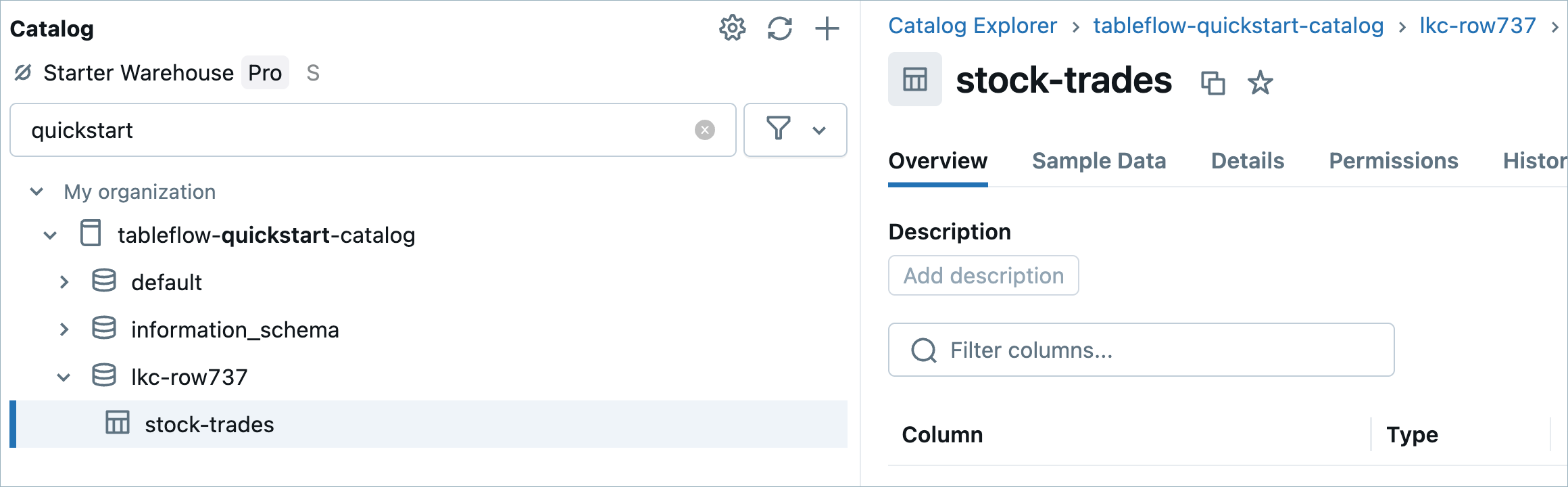Focus the Filter columns search field
Image resolution: width=1568 pixels, height=487 pixels.
pyautogui.click(x=1149, y=350)
